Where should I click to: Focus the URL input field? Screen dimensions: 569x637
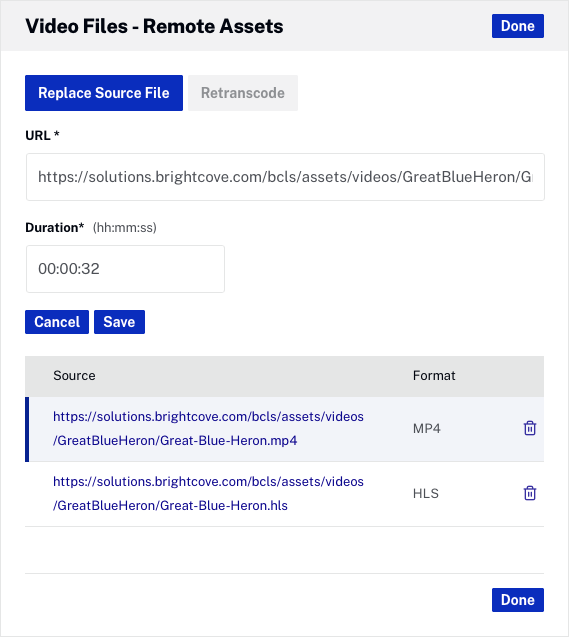click(x=285, y=177)
